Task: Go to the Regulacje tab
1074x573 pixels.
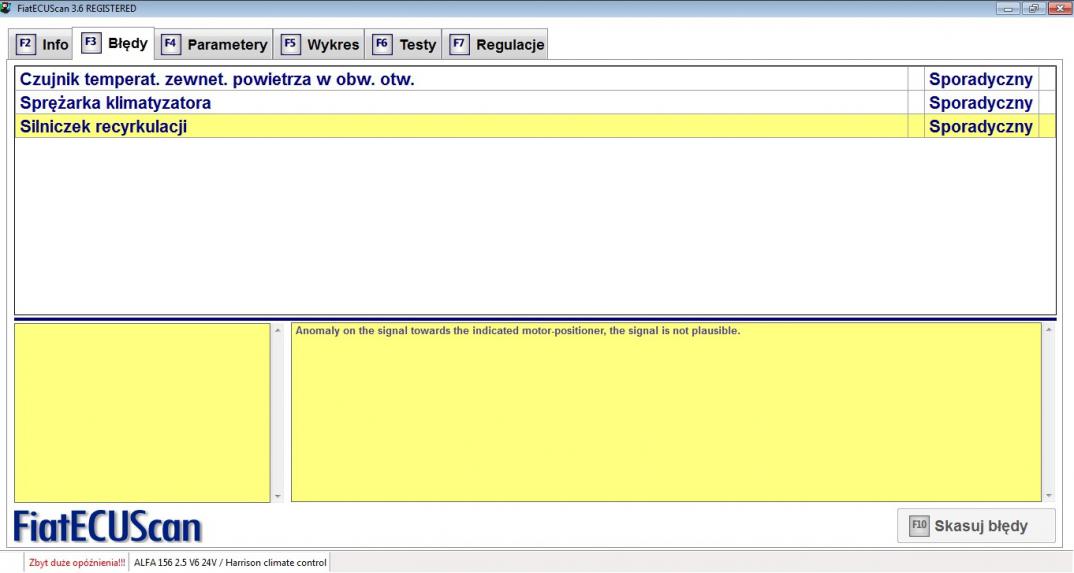Action: click(x=495, y=44)
